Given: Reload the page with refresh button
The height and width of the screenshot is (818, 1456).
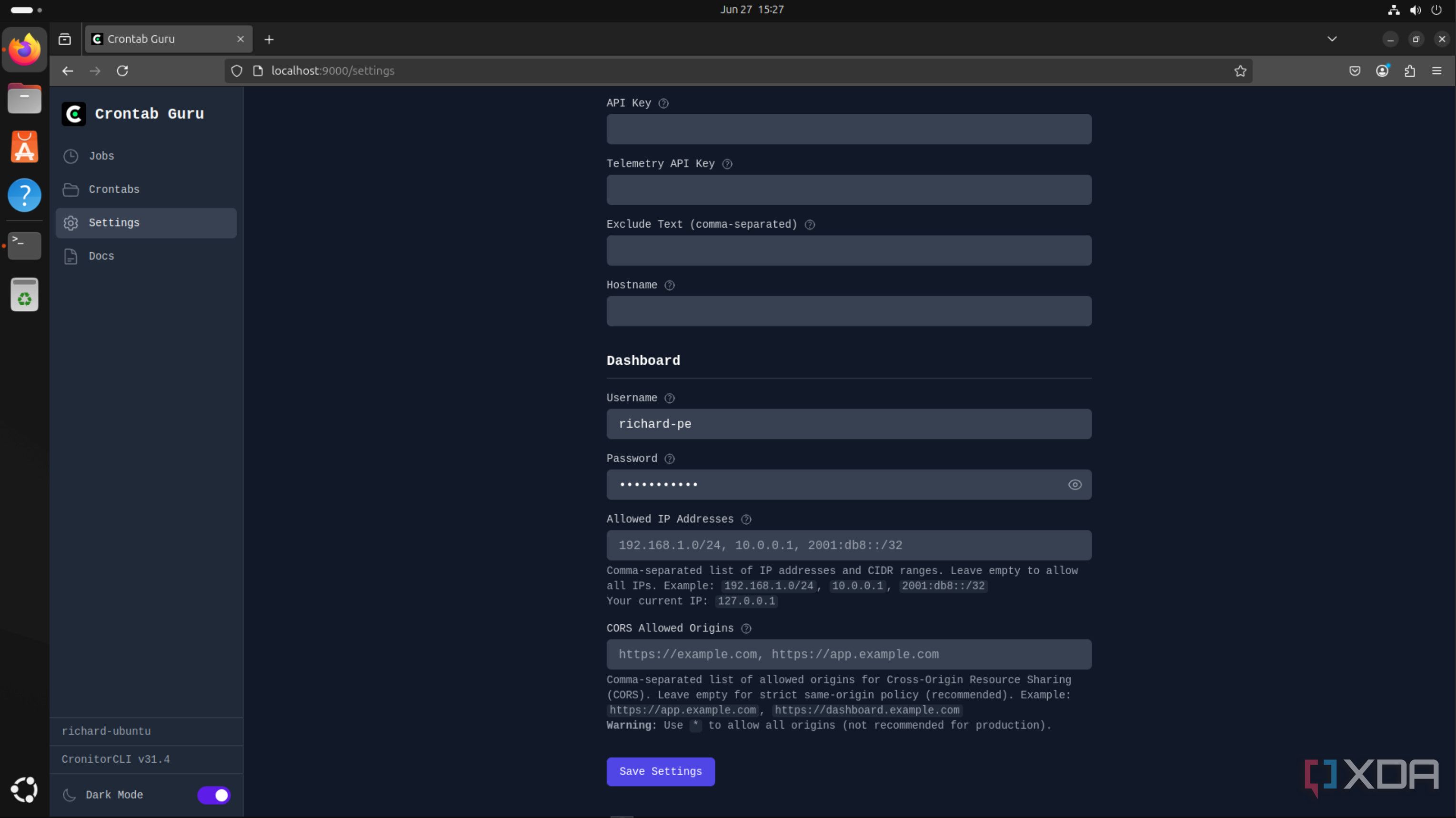Looking at the screenshot, I should pos(122,70).
